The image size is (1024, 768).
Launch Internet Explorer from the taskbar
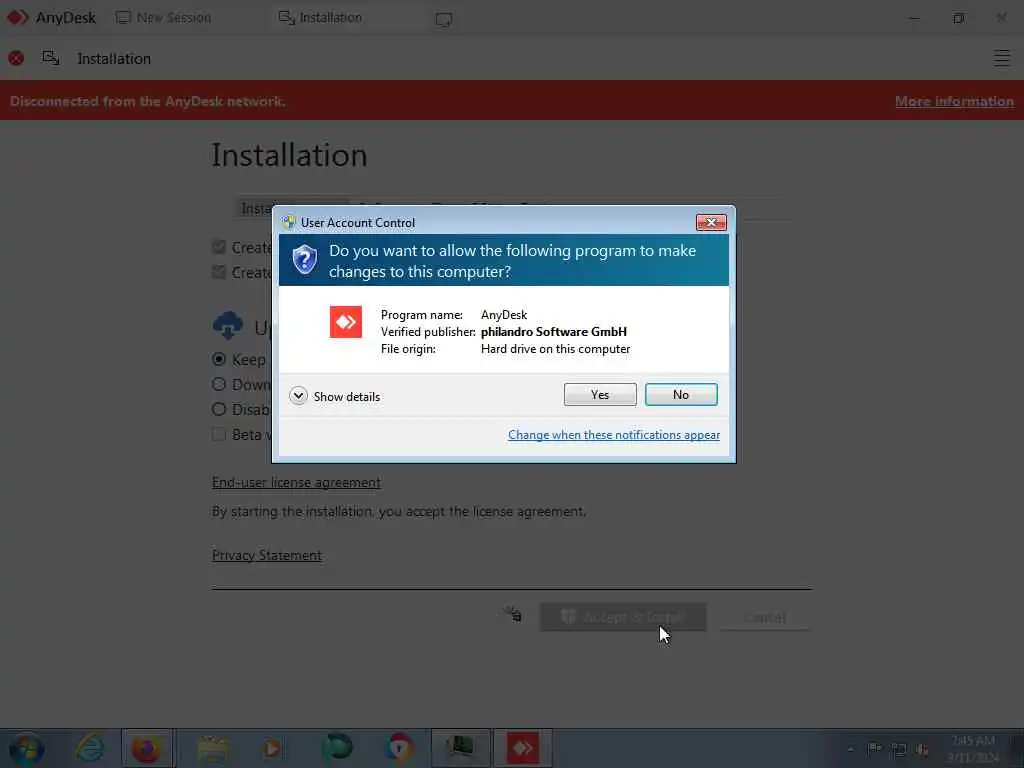pyautogui.click(x=89, y=748)
